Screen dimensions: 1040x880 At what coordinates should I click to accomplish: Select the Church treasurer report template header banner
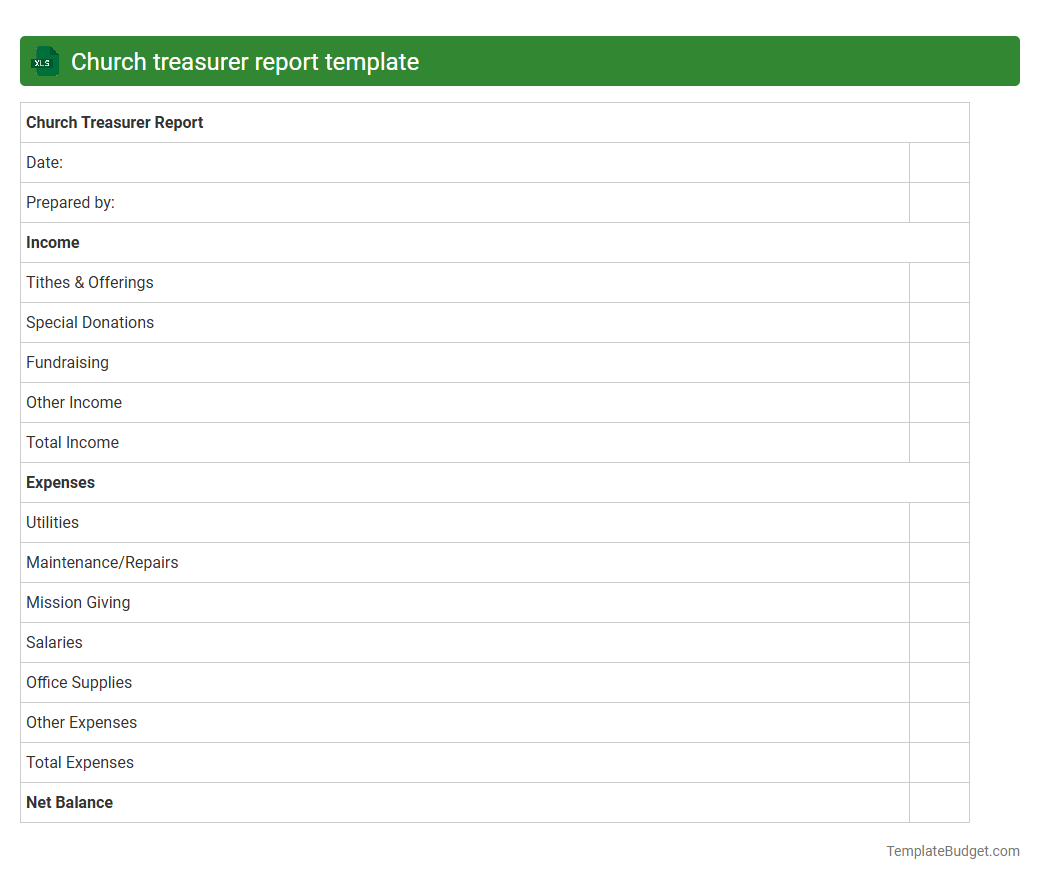(x=520, y=61)
